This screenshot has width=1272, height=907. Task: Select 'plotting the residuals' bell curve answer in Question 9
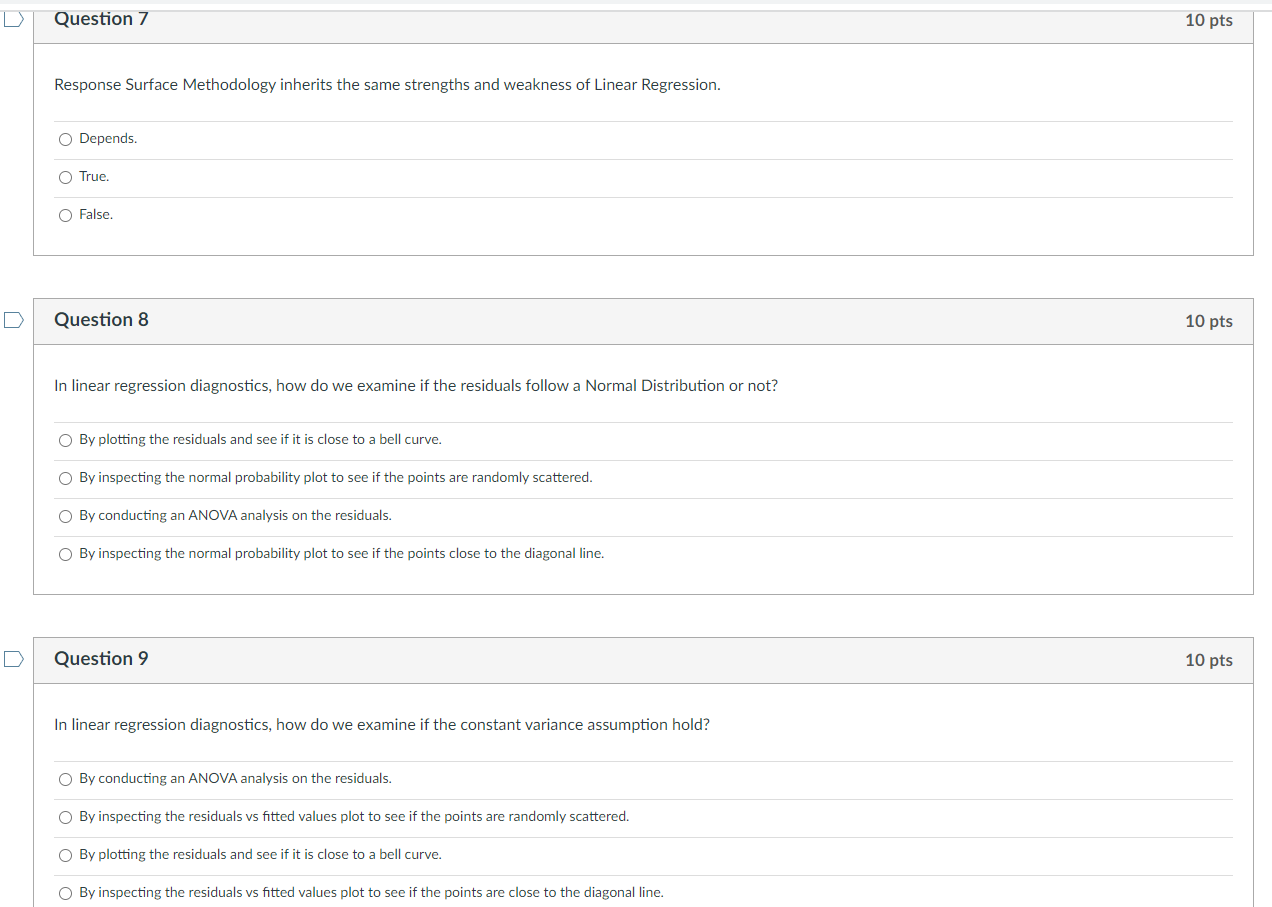coord(65,855)
